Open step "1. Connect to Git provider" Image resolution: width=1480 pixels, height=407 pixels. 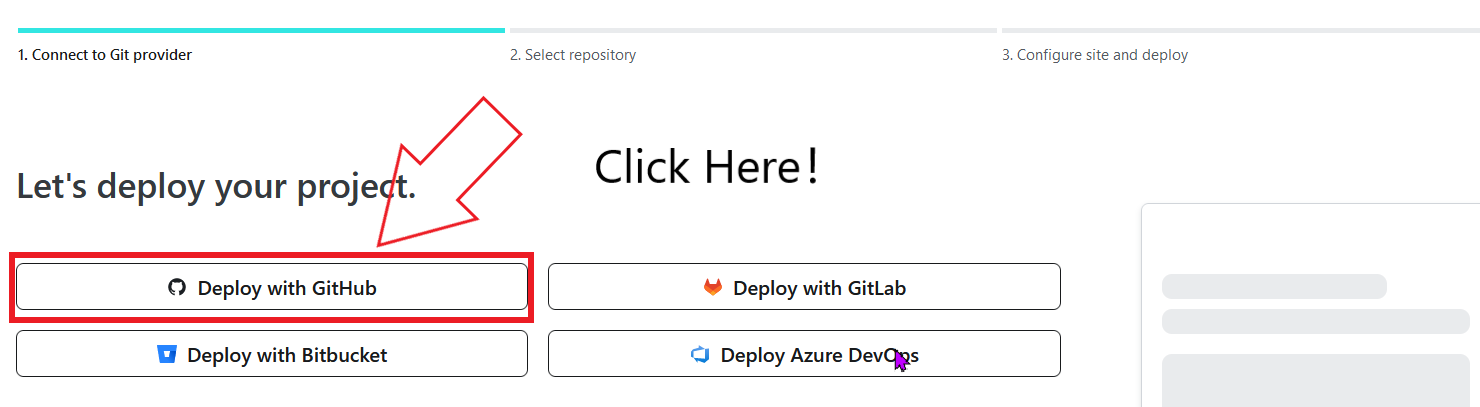(105, 55)
